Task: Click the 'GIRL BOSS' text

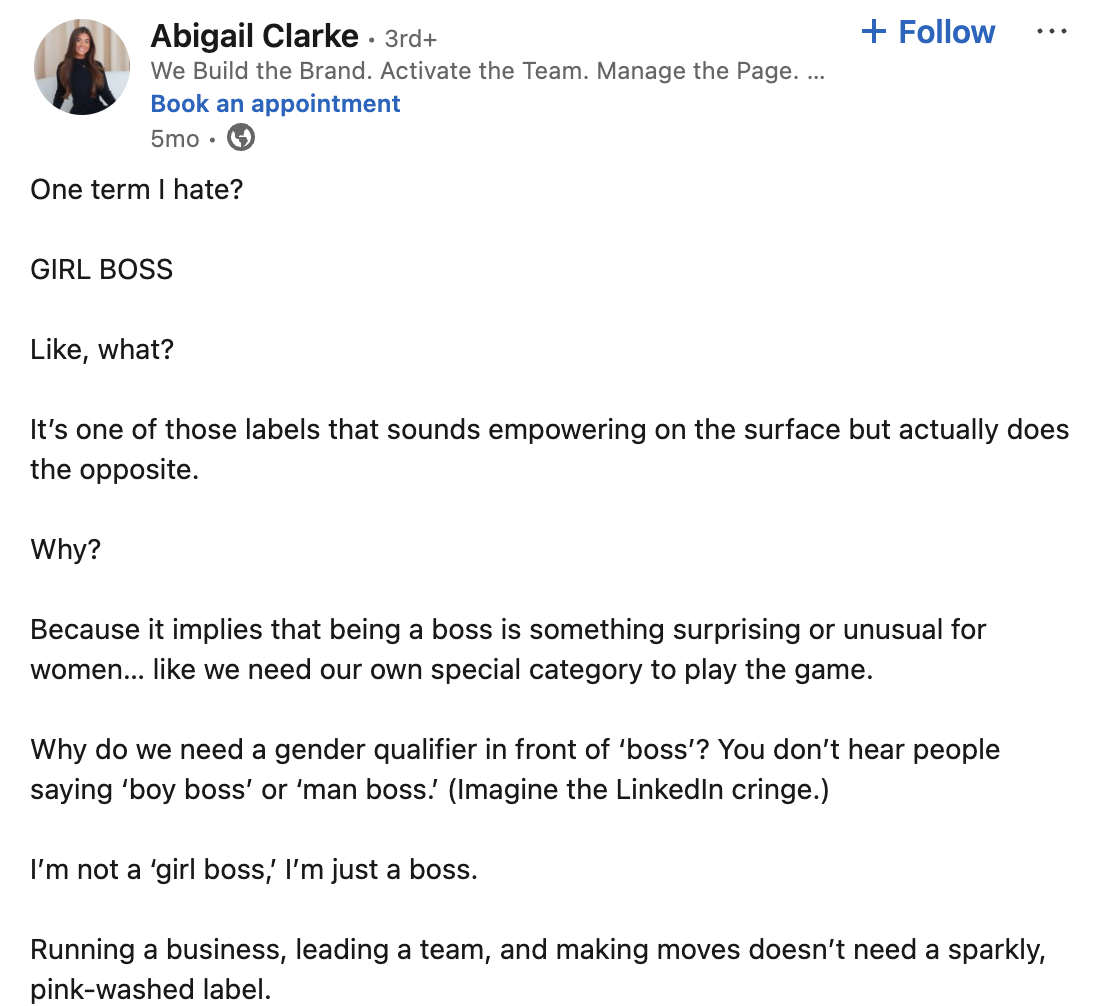Action: click(102, 269)
